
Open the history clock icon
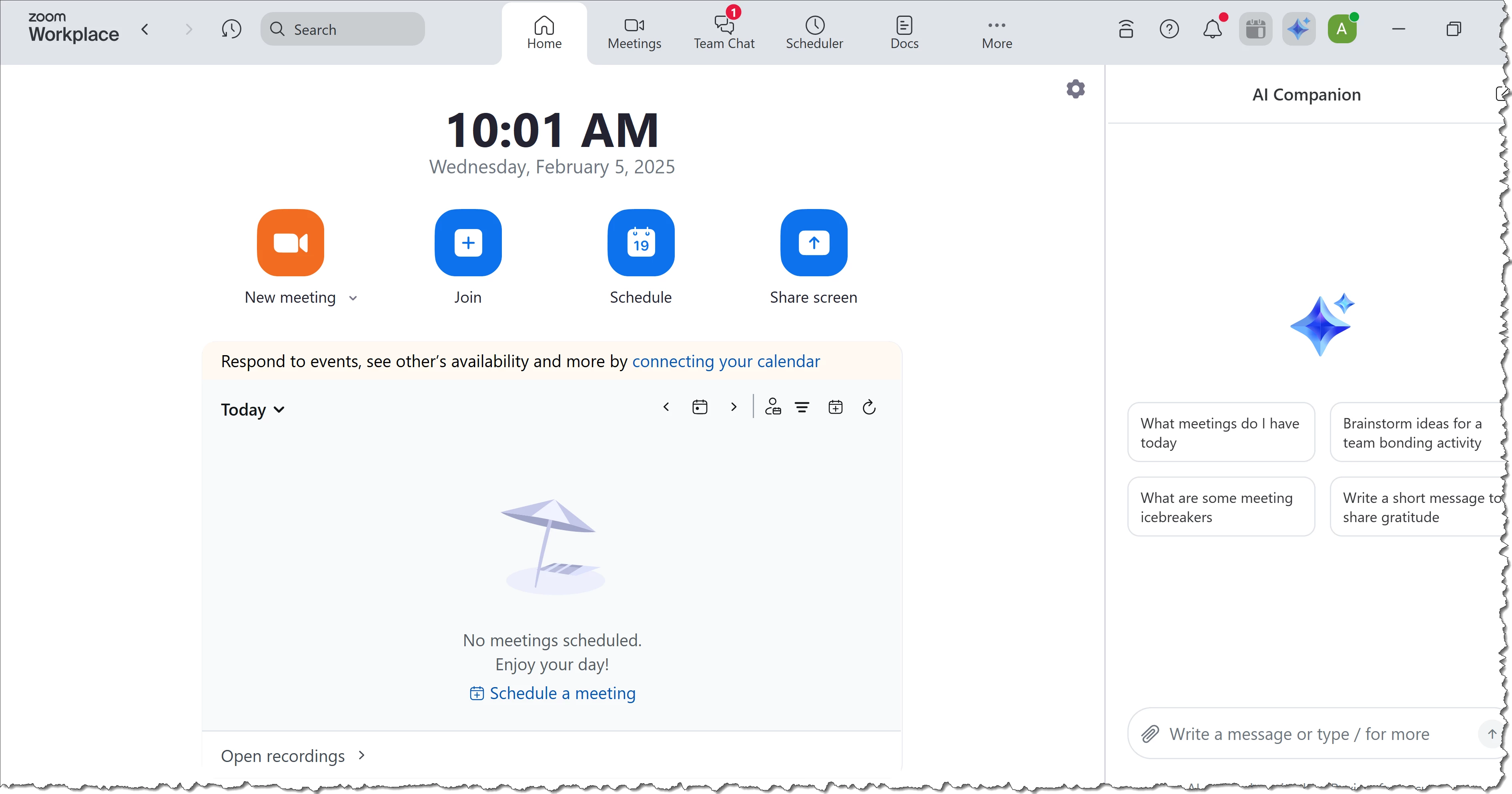click(x=231, y=29)
